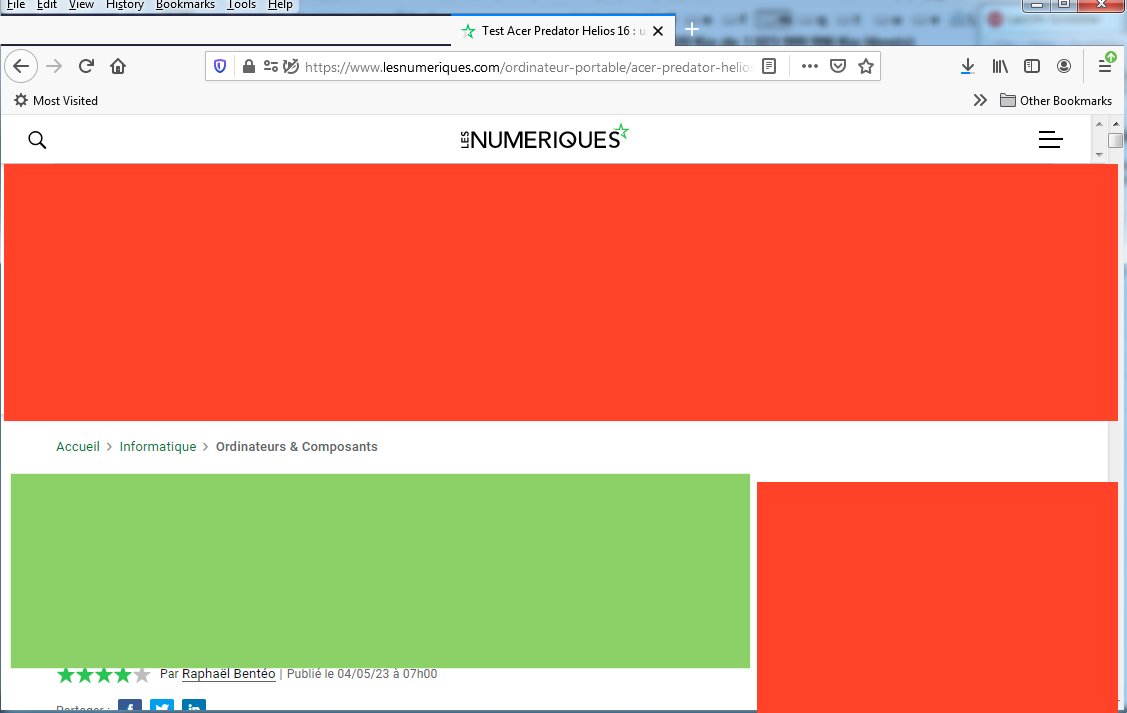Open Most Visited bookmarks
This screenshot has width=1127, height=713.
(56, 101)
